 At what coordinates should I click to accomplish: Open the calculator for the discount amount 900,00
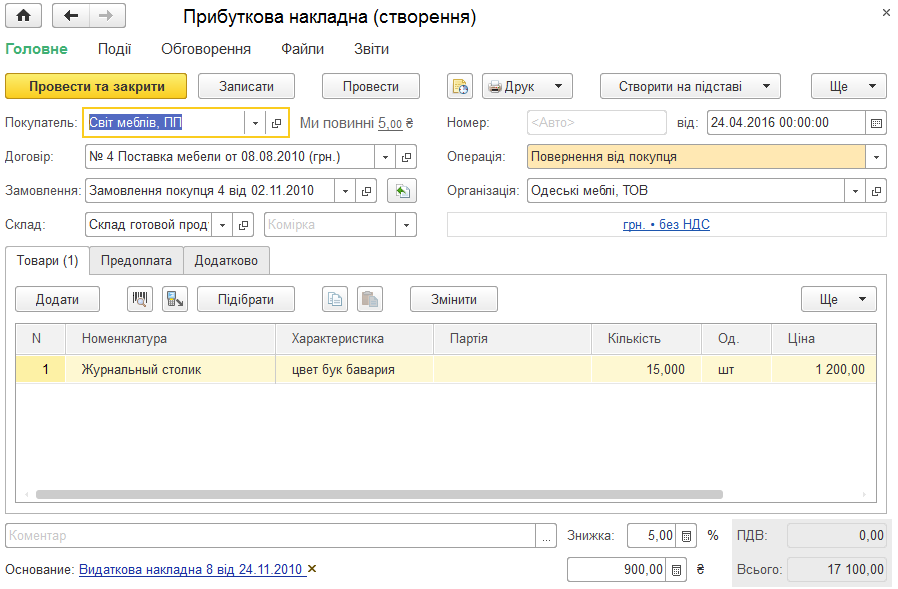point(676,570)
